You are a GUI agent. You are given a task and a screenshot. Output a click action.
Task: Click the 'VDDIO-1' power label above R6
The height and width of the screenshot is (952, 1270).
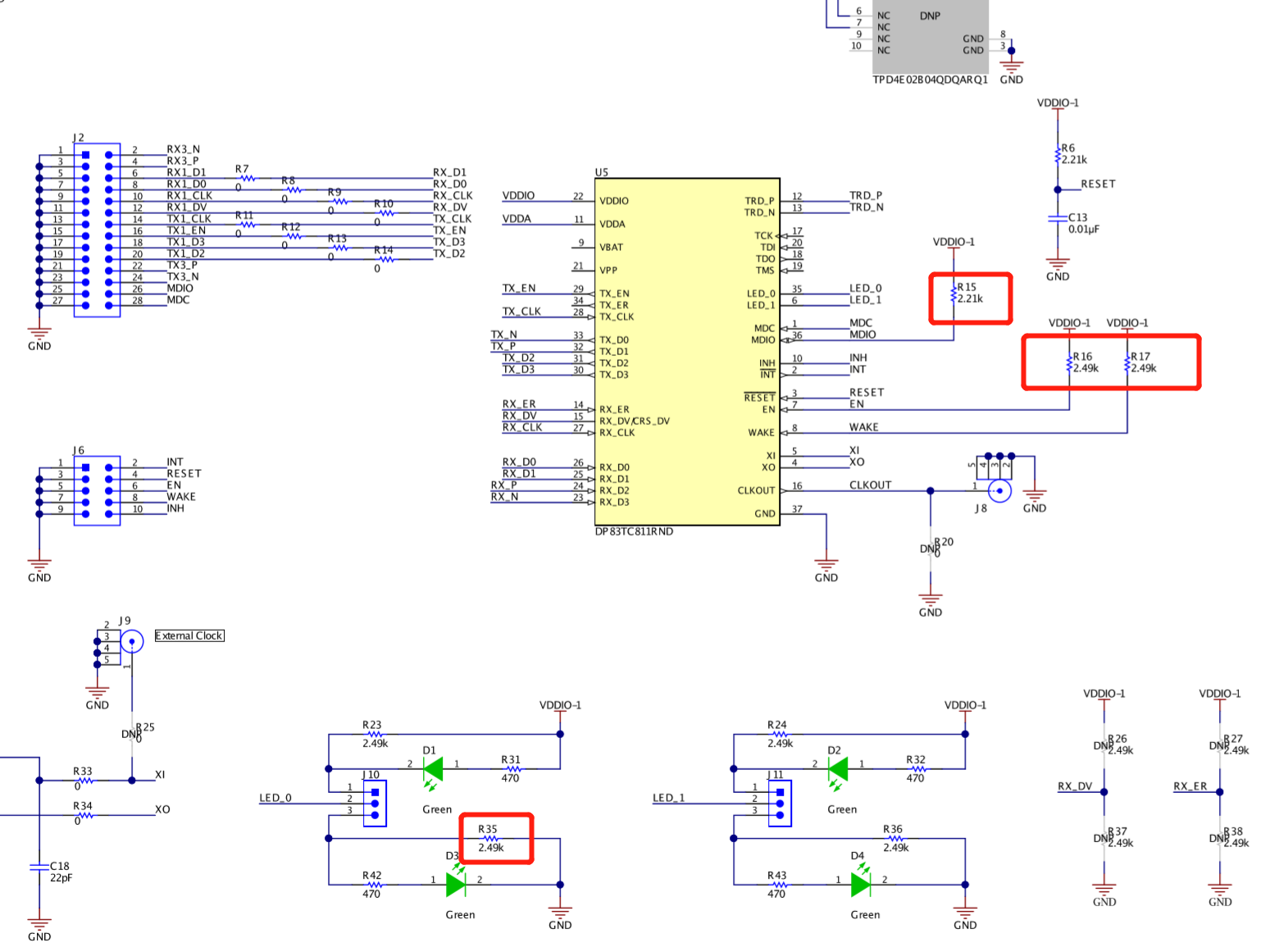(1058, 102)
